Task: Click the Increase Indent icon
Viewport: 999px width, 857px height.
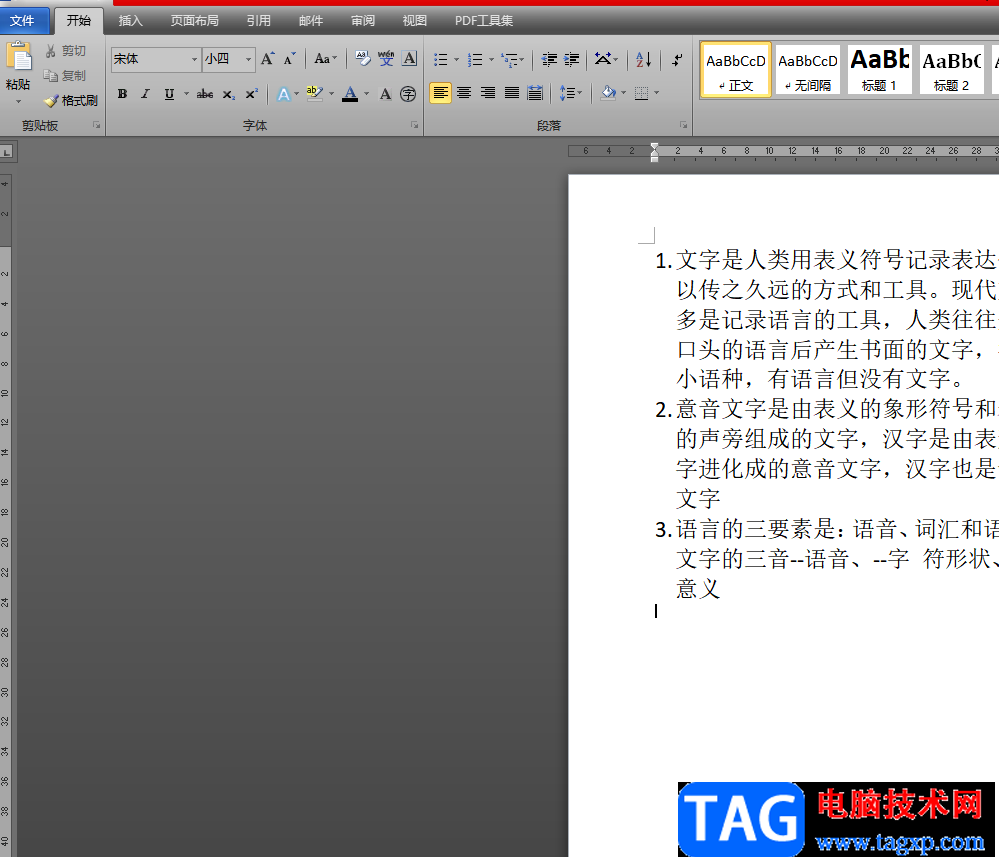Action: (571, 60)
